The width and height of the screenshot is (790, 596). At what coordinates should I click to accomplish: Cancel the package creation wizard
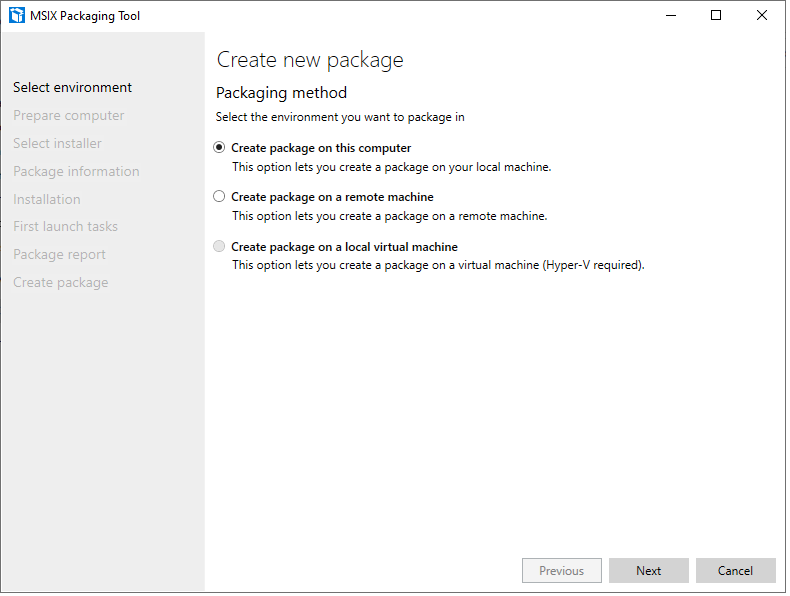click(x=735, y=571)
